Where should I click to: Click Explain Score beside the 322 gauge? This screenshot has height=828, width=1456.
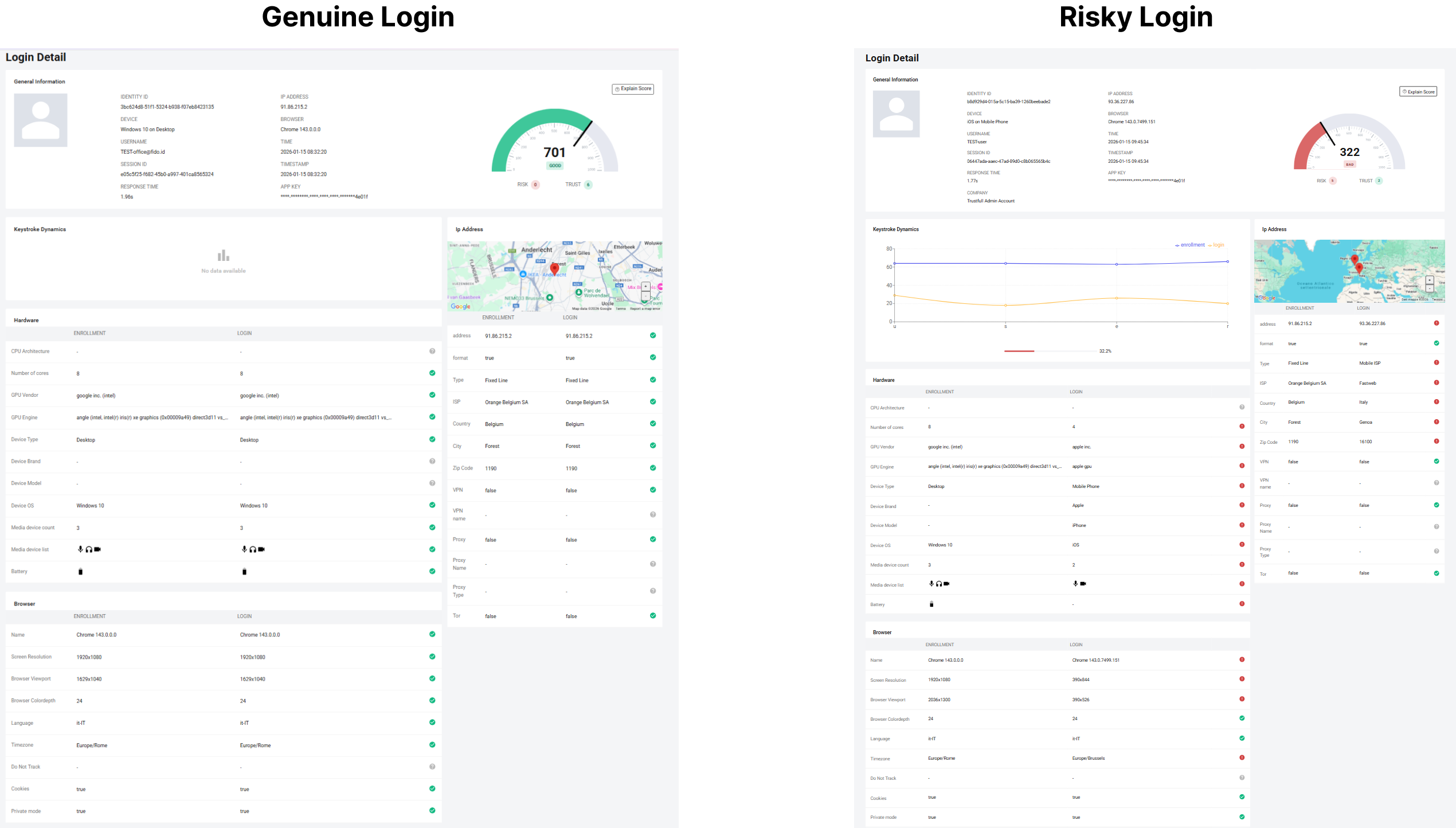[1418, 92]
